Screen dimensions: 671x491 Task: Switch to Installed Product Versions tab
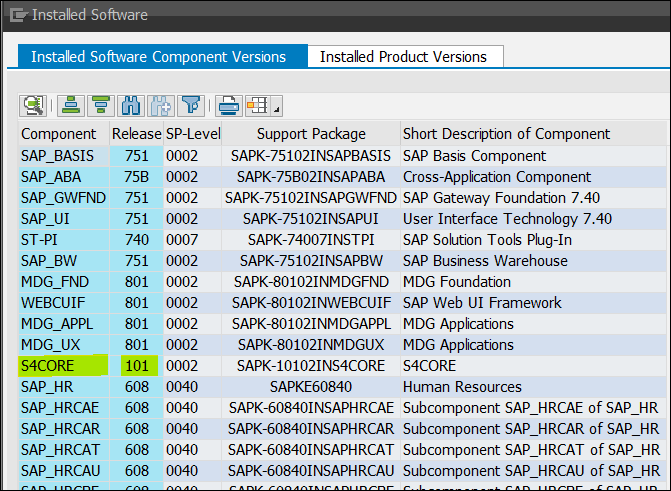click(x=405, y=56)
